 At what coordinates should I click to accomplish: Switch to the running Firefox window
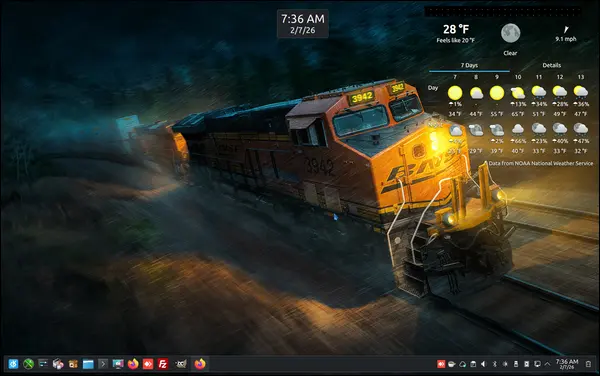tap(200, 364)
